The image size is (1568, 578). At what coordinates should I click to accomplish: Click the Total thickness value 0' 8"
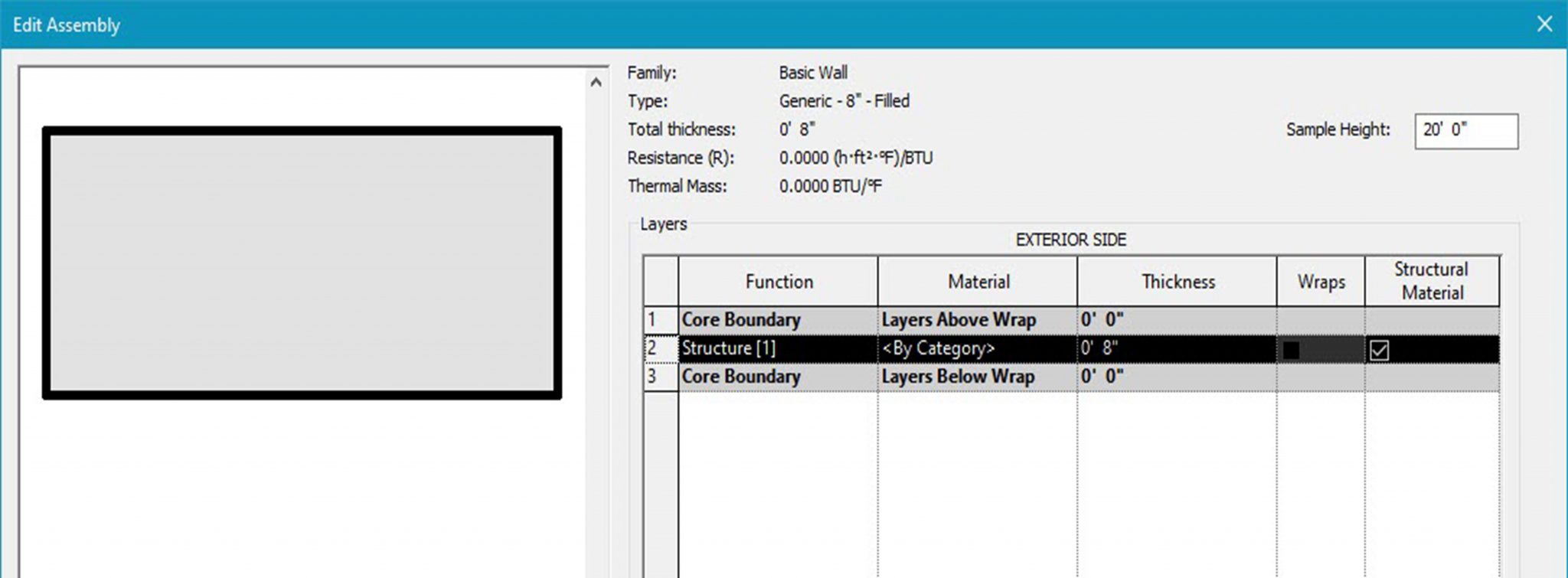coord(797,129)
